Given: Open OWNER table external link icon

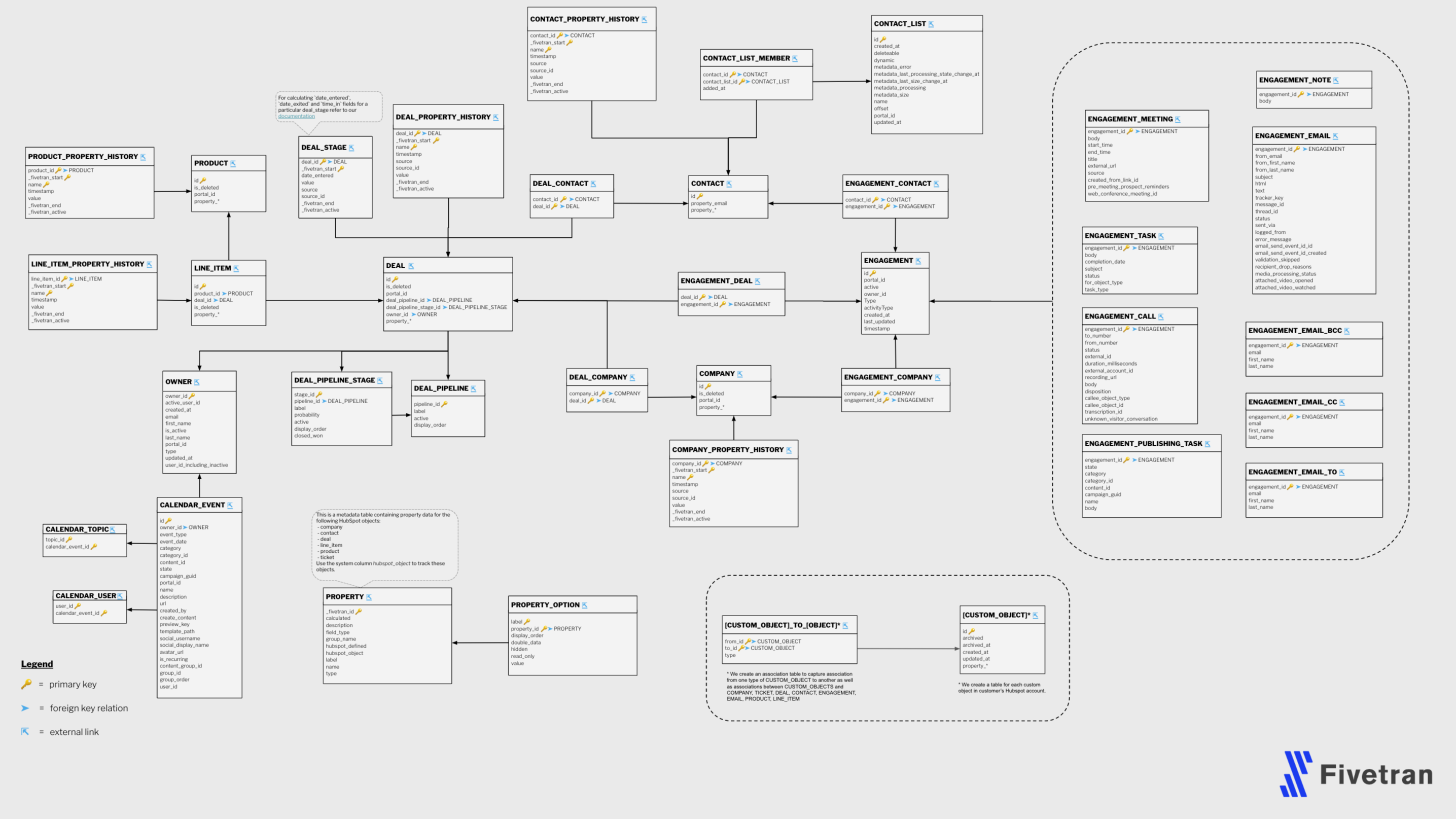Looking at the screenshot, I should tap(197, 382).
